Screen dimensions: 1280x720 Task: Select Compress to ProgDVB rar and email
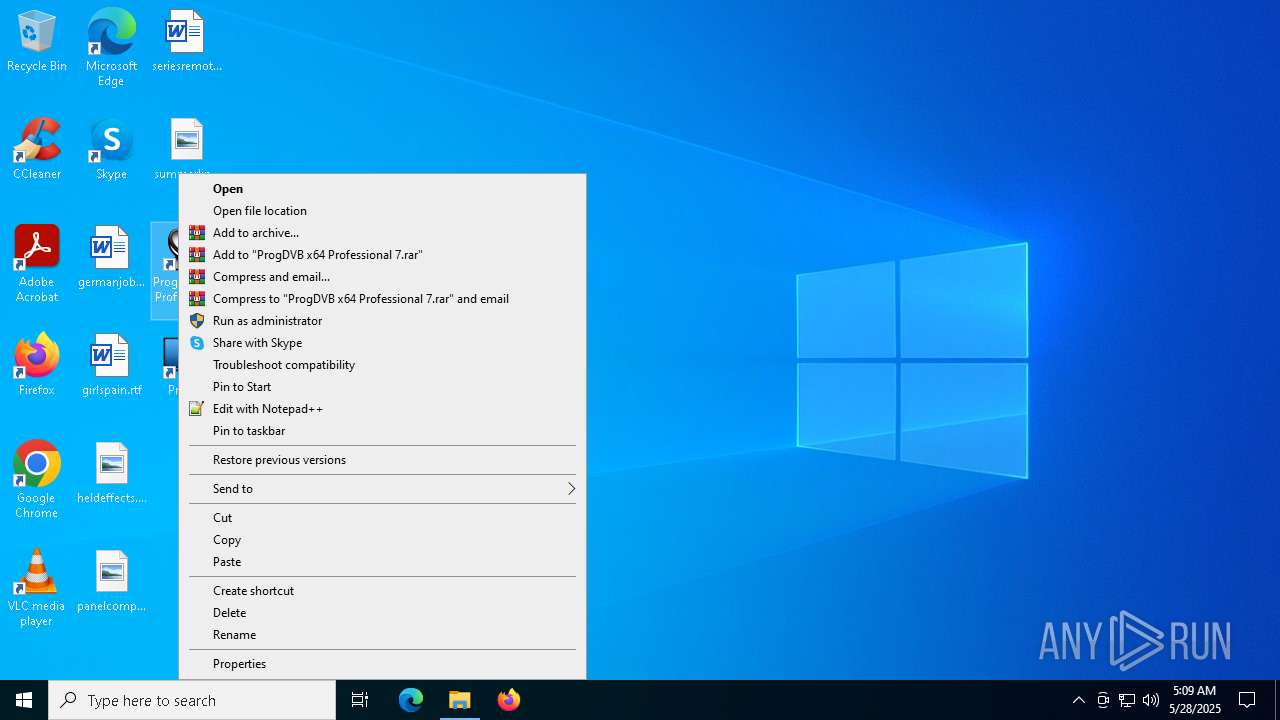(382, 299)
